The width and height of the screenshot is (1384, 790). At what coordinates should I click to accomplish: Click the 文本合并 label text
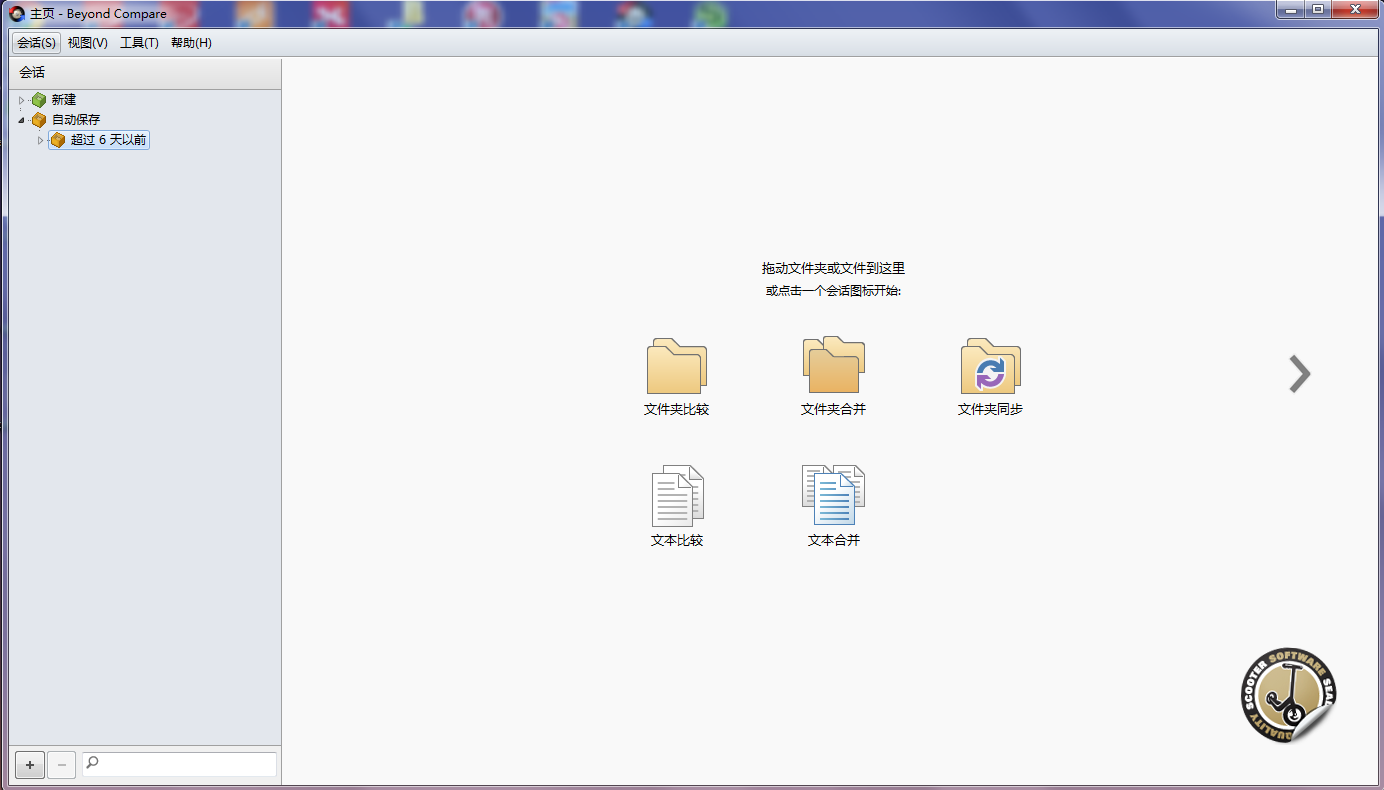(x=834, y=540)
